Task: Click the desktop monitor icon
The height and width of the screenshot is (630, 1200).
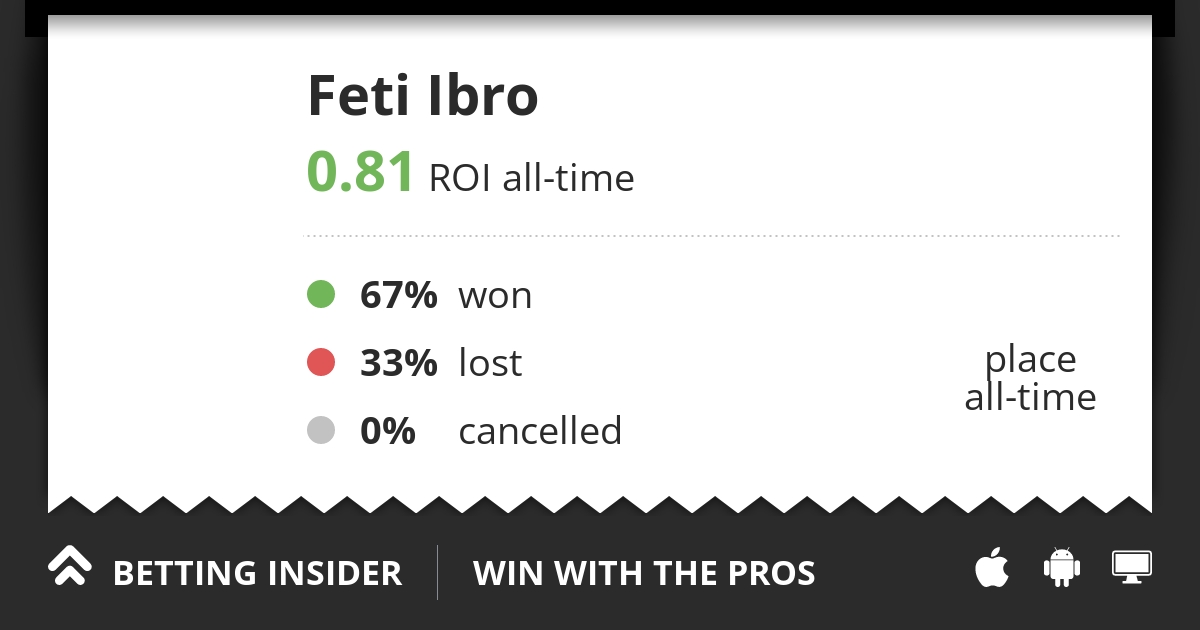Action: click(1132, 566)
